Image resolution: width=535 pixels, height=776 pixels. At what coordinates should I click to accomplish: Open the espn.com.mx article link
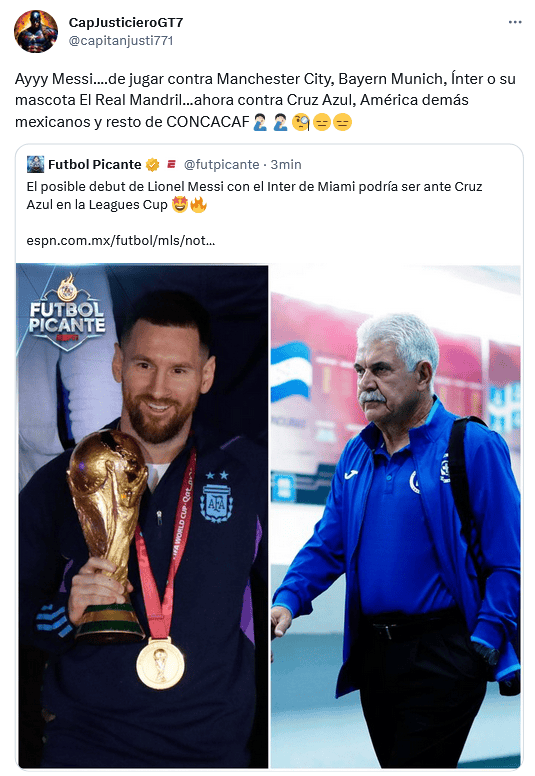pos(121,241)
